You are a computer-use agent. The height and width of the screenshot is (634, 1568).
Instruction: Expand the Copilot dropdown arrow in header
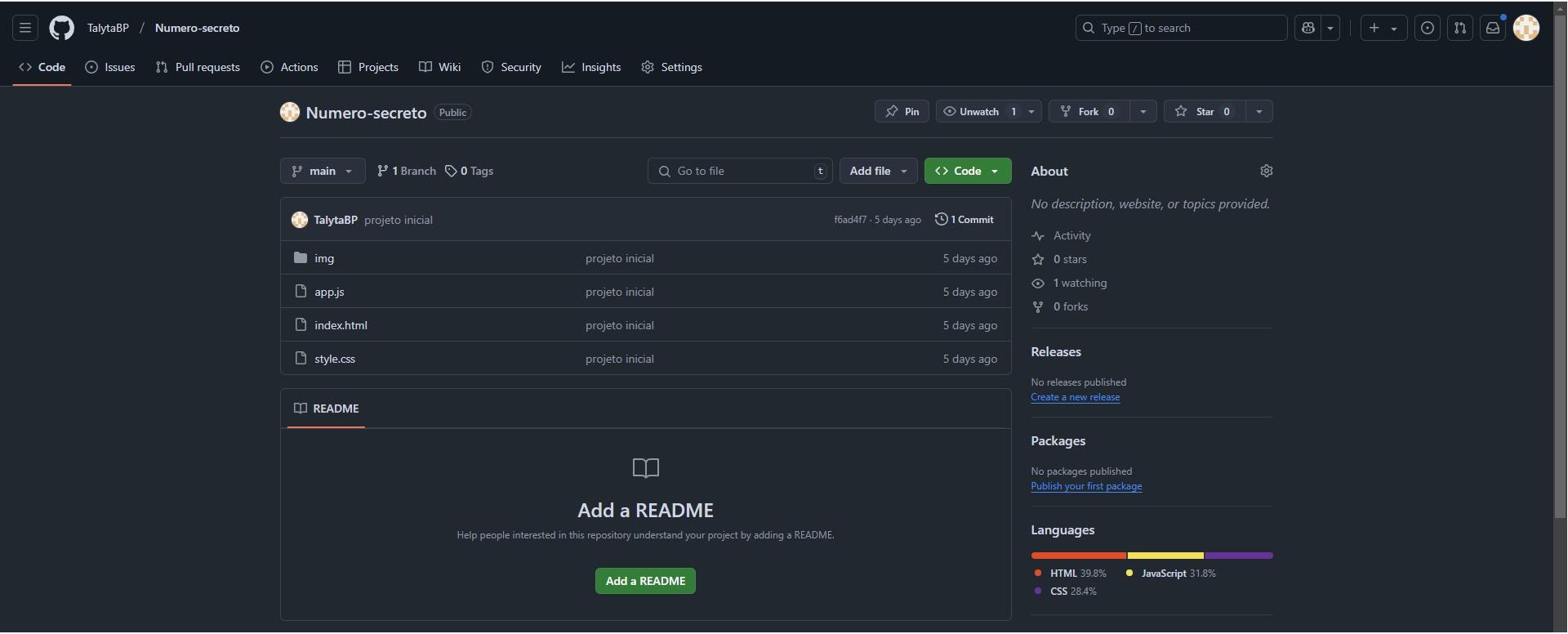tap(1330, 28)
